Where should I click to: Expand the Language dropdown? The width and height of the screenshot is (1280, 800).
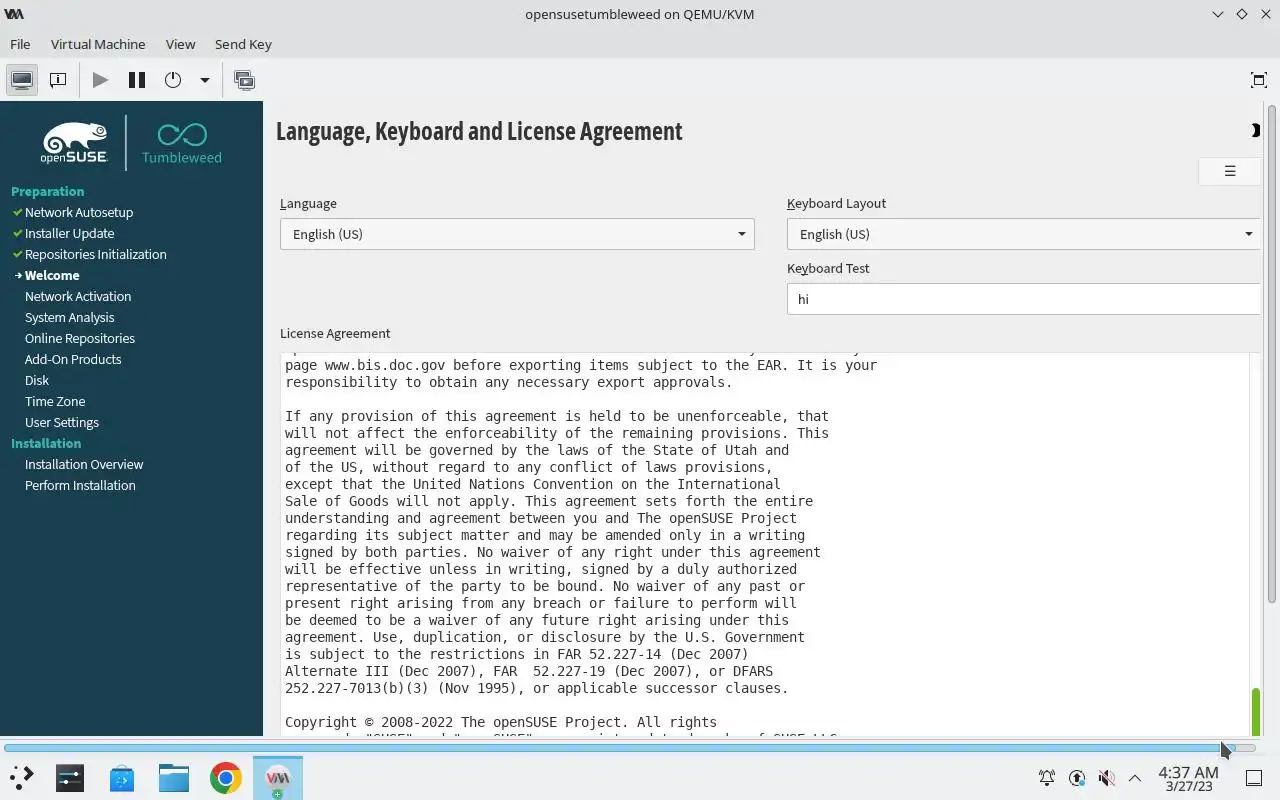[x=517, y=234]
